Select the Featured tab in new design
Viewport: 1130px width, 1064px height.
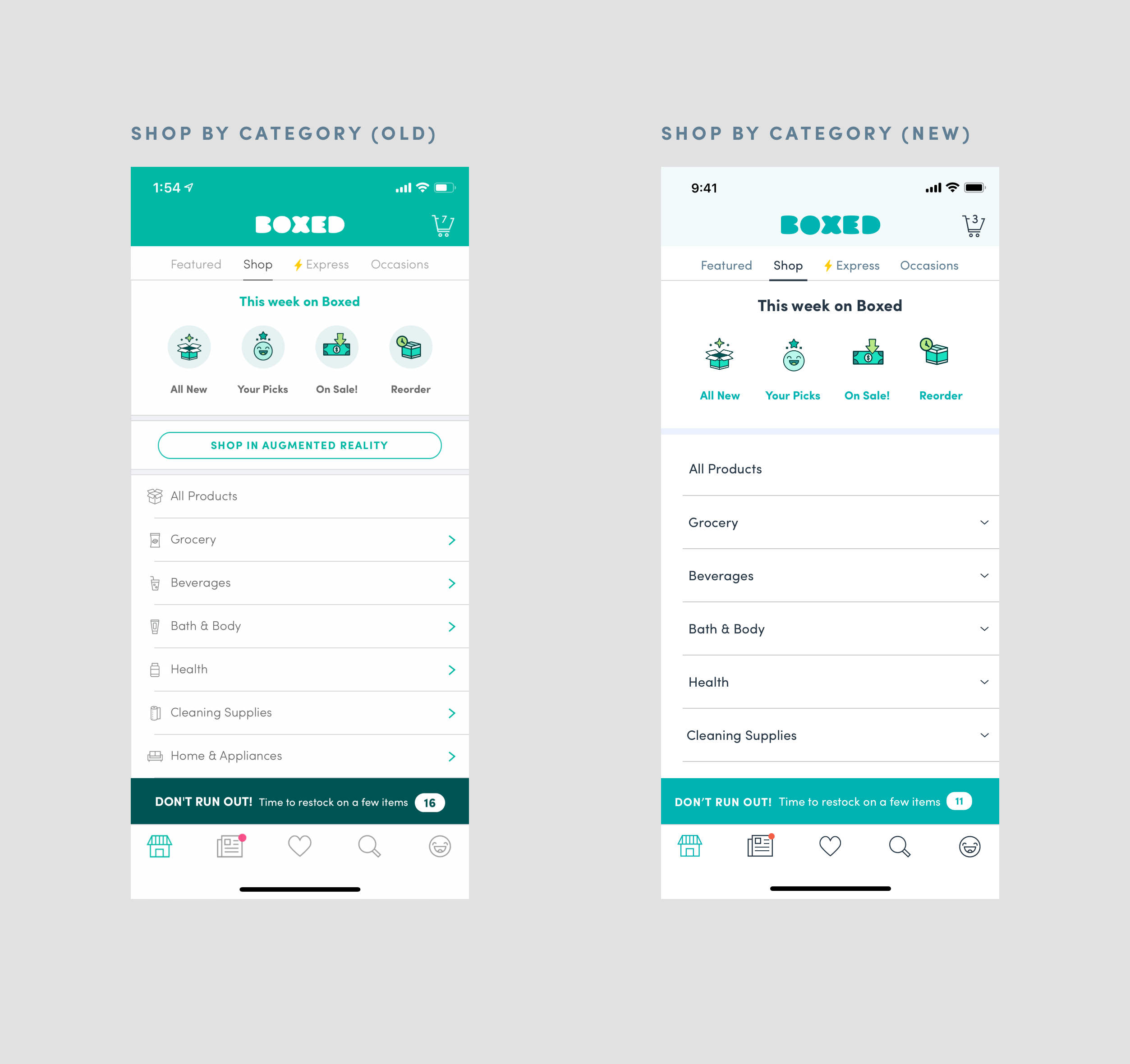coord(726,265)
